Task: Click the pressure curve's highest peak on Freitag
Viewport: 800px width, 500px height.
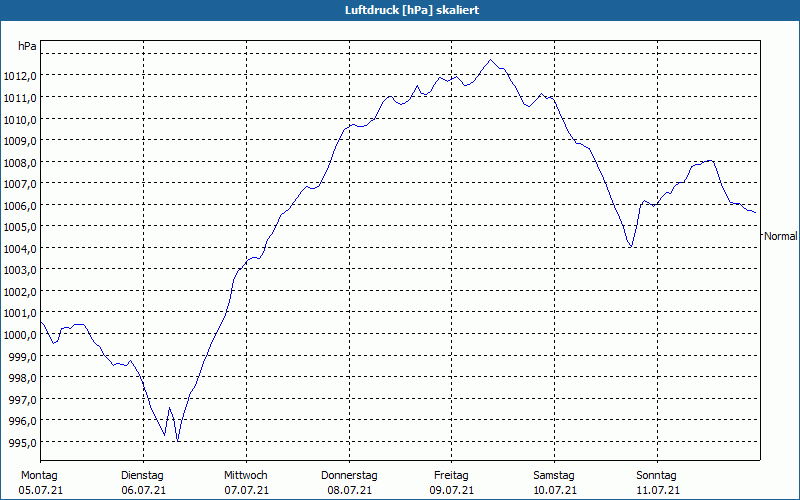Action: pyautogui.click(x=491, y=60)
